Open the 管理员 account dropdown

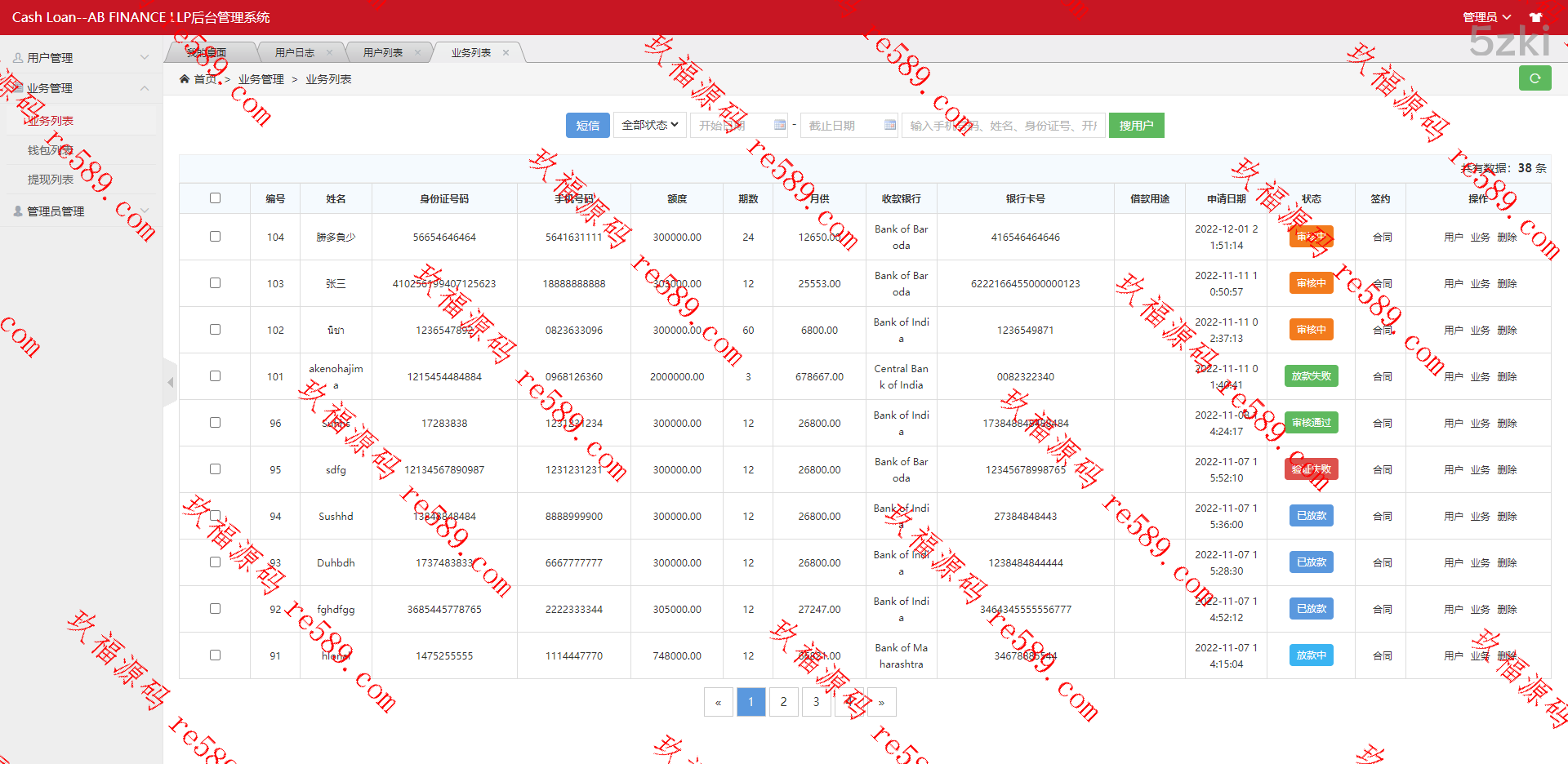pyautogui.click(x=1486, y=17)
